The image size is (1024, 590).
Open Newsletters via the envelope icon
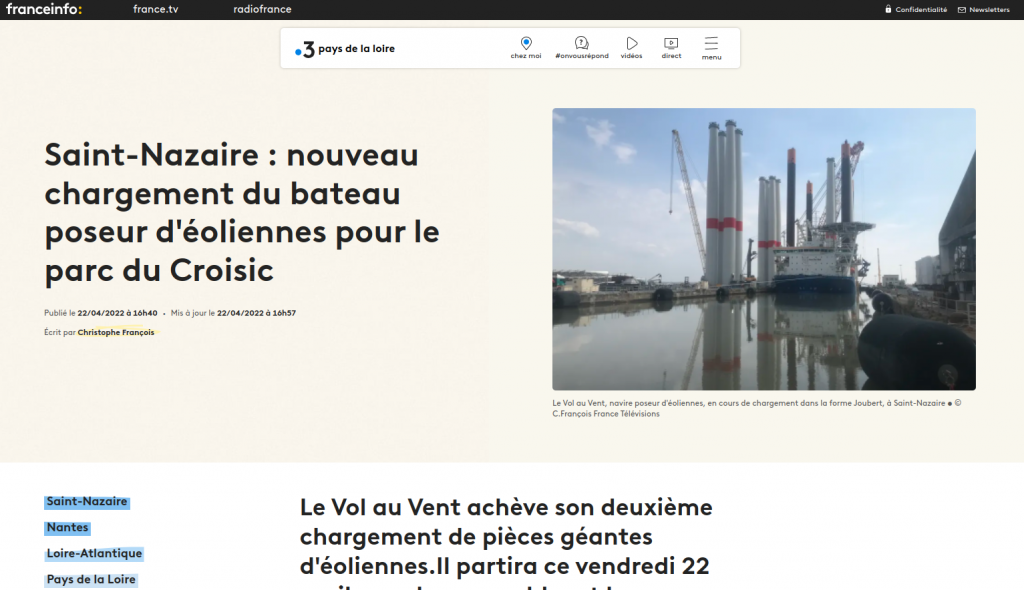(x=962, y=10)
